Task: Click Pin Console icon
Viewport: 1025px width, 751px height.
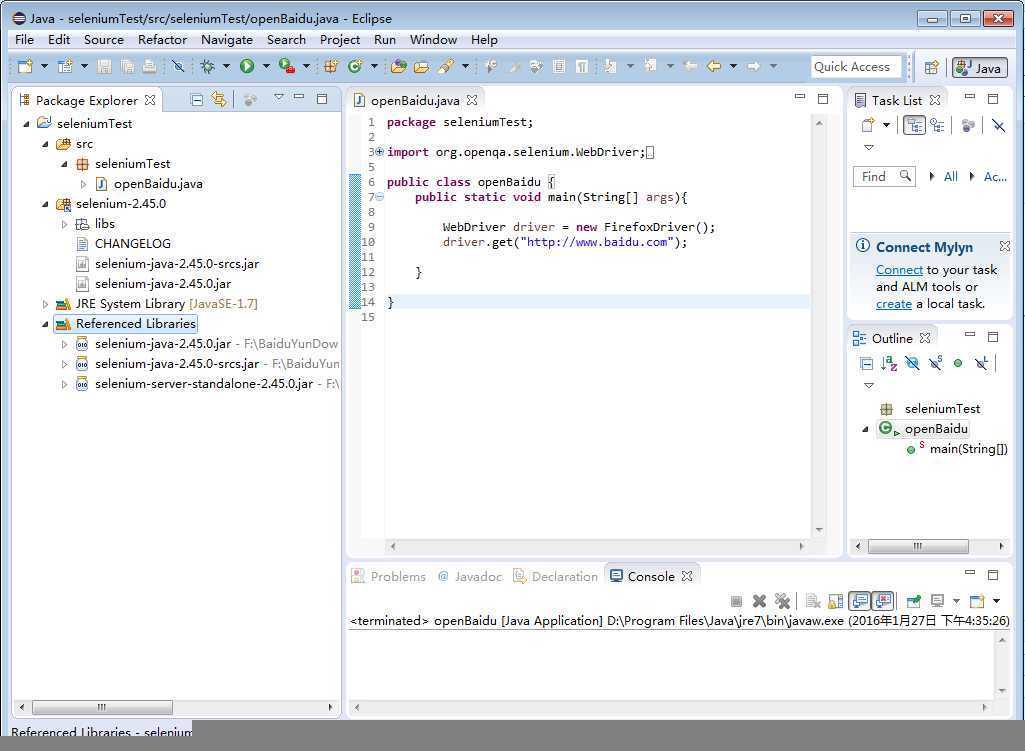Action: click(x=914, y=601)
